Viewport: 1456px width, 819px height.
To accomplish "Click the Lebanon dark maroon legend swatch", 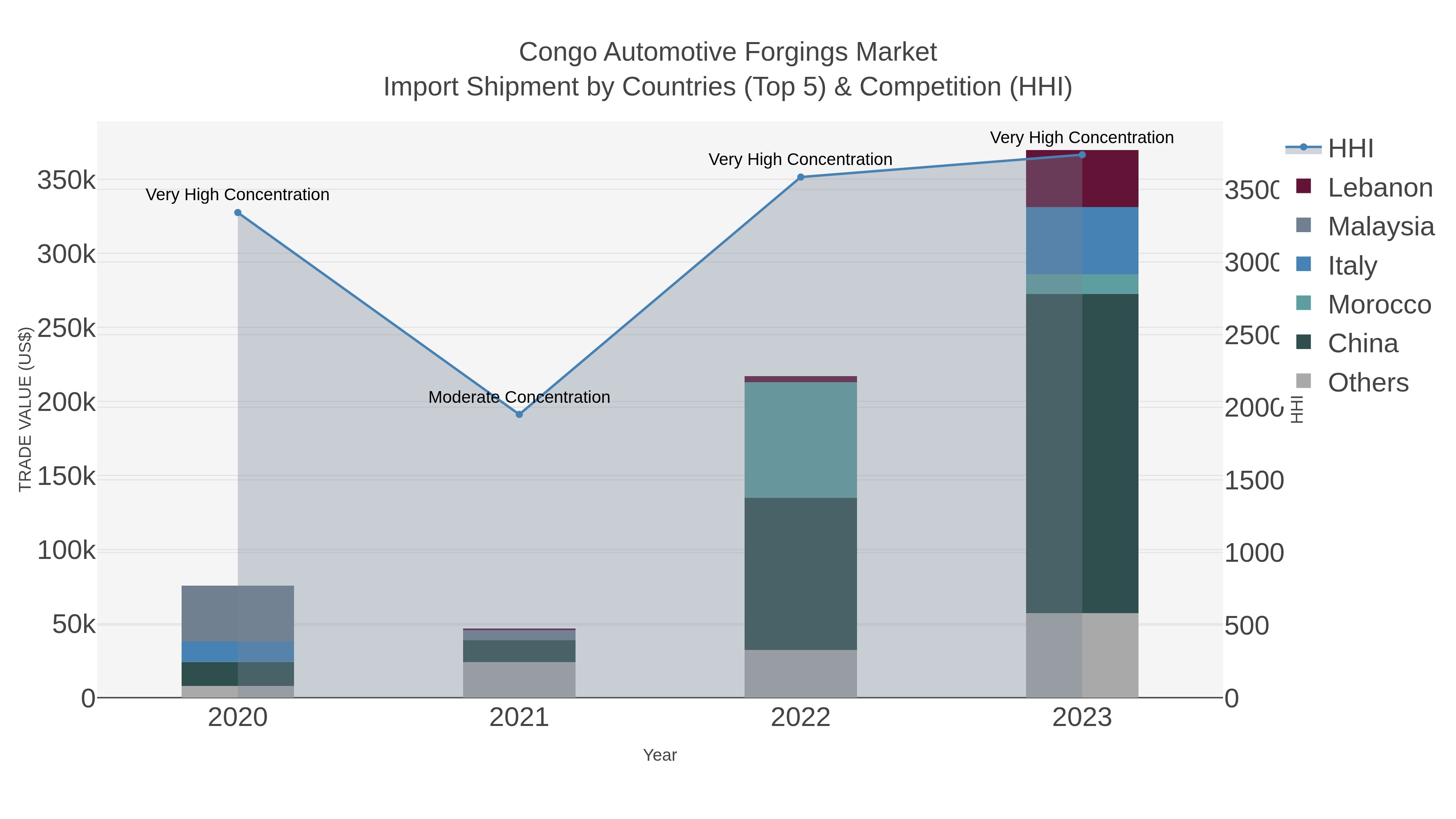I will click(1304, 185).
